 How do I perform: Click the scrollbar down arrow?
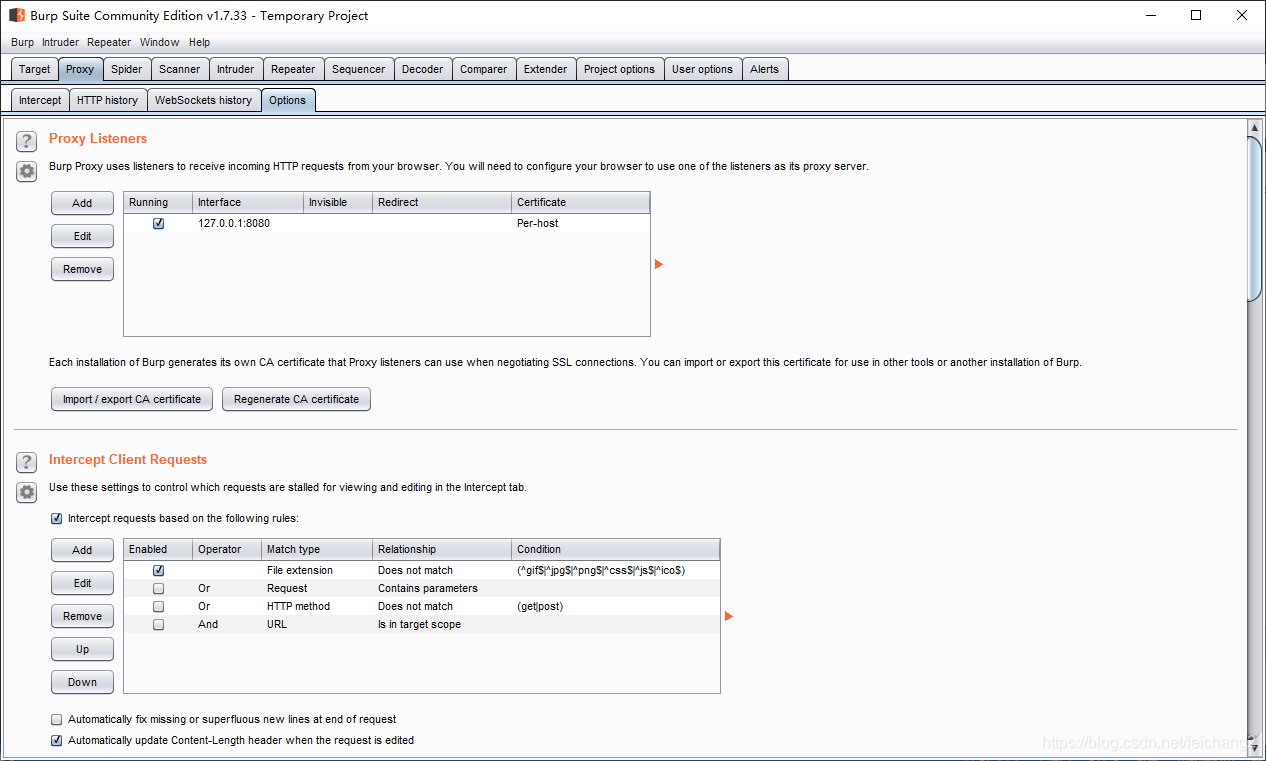pyautogui.click(x=1255, y=746)
